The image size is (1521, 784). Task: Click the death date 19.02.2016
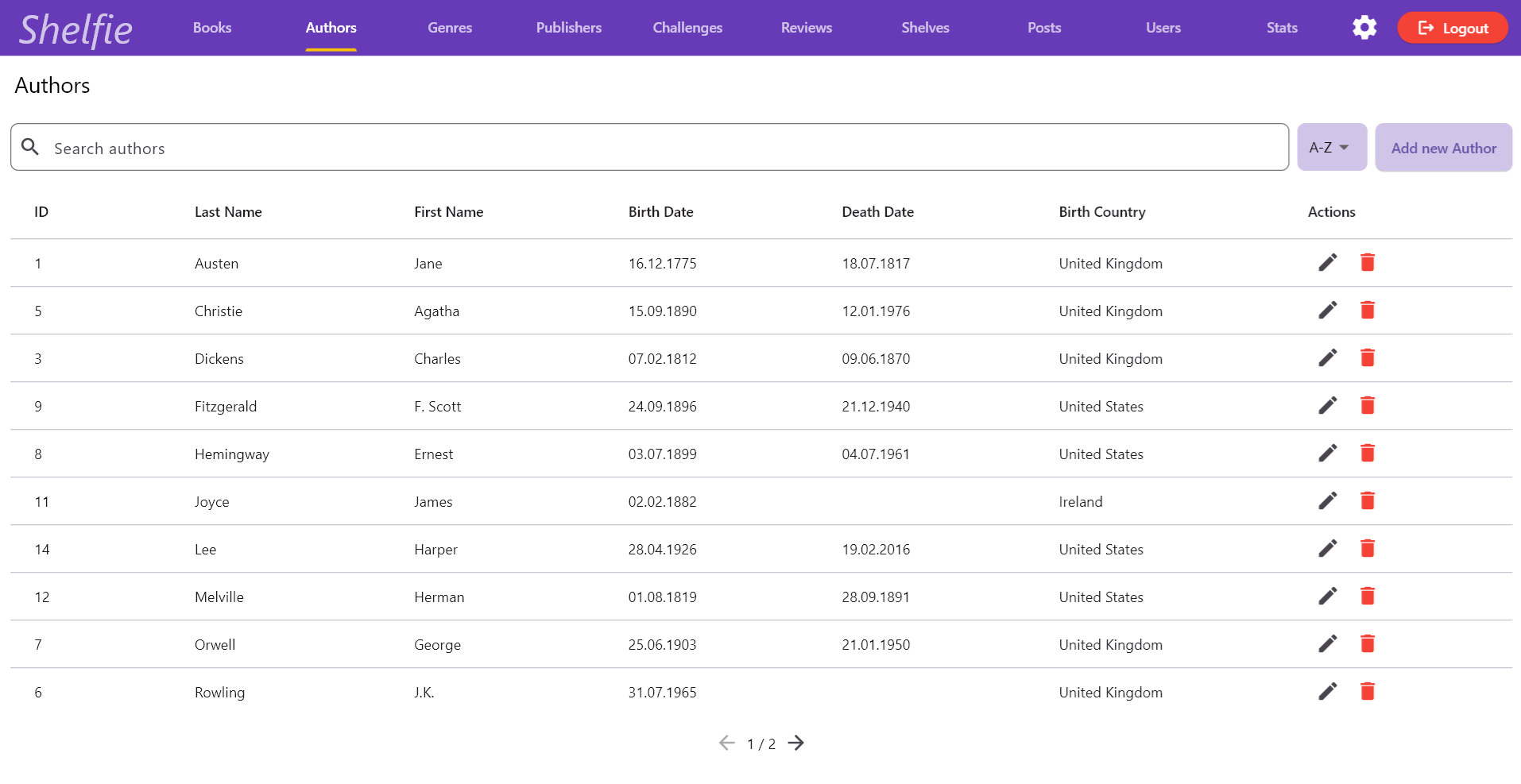876,550
